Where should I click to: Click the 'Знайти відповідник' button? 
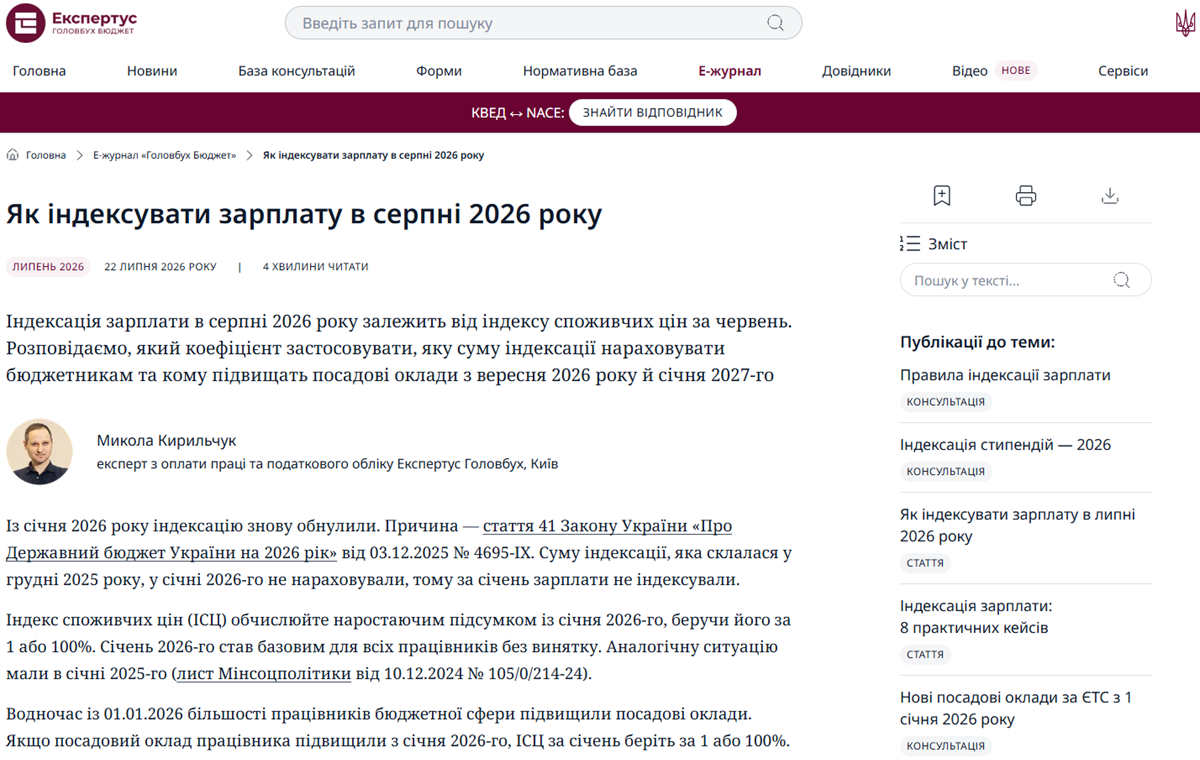pos(653,112)
